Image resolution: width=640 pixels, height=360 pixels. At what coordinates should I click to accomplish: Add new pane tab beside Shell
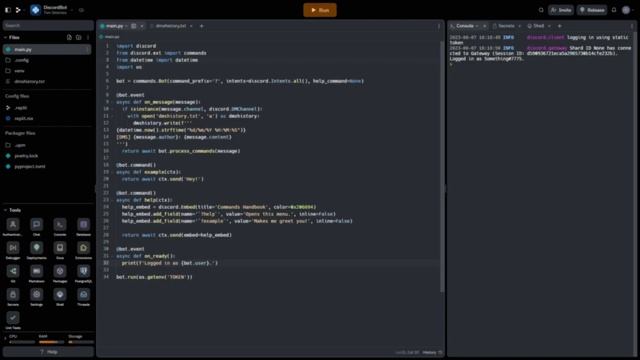[x=560, y=26]
